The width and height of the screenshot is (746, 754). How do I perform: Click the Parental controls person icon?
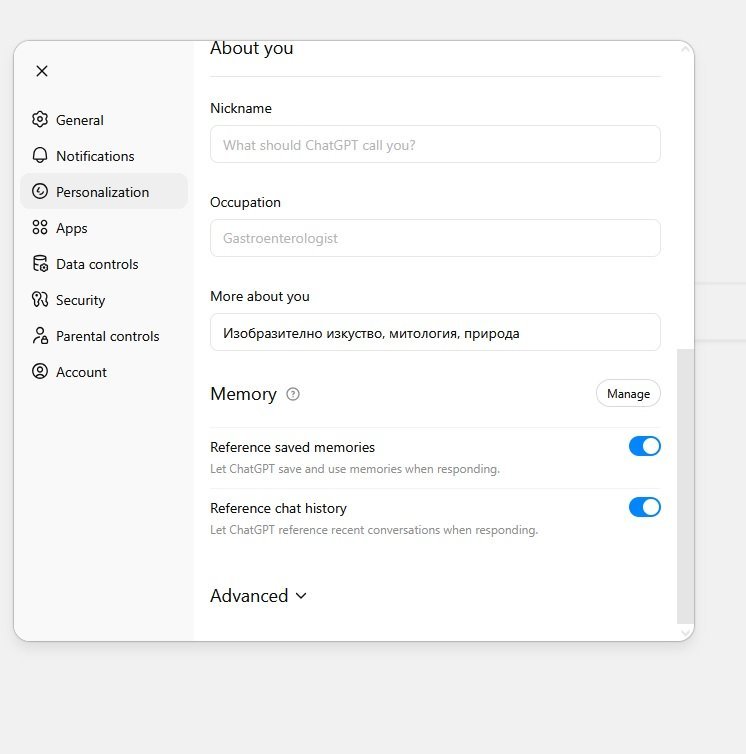40,336
